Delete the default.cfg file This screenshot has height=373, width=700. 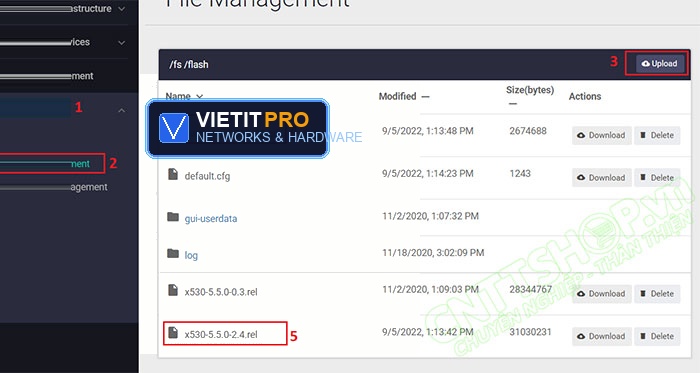(x=657, y=178)
